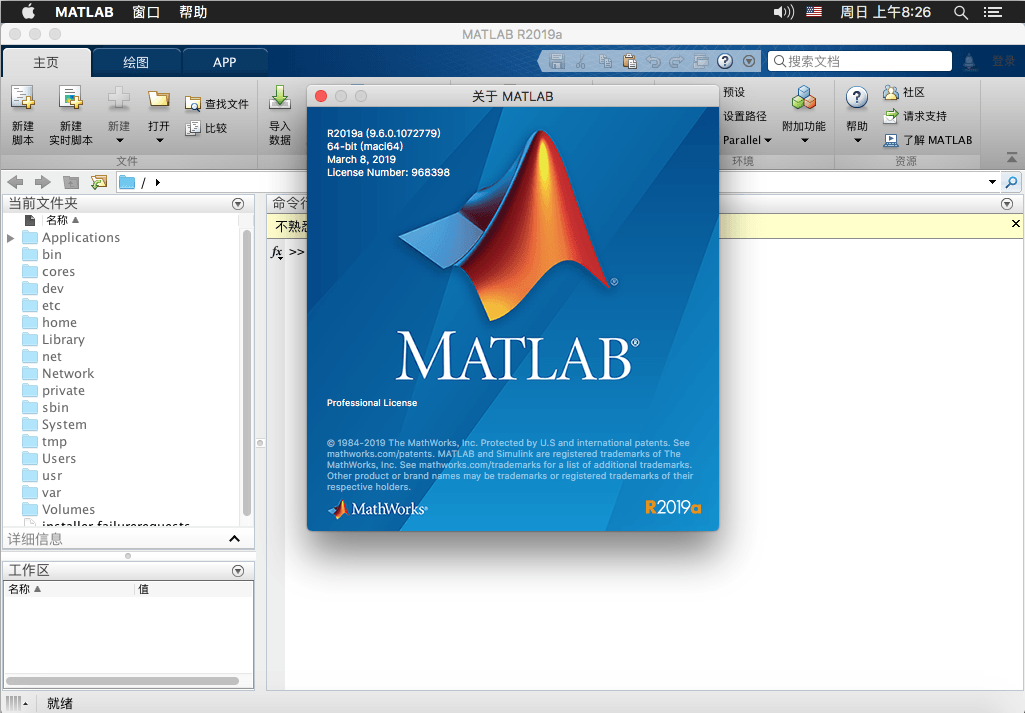This screenshot has height=713, width=1025.
Task: Click the Search Documentation (搜索文档) field
Action: tap(860, 61)
